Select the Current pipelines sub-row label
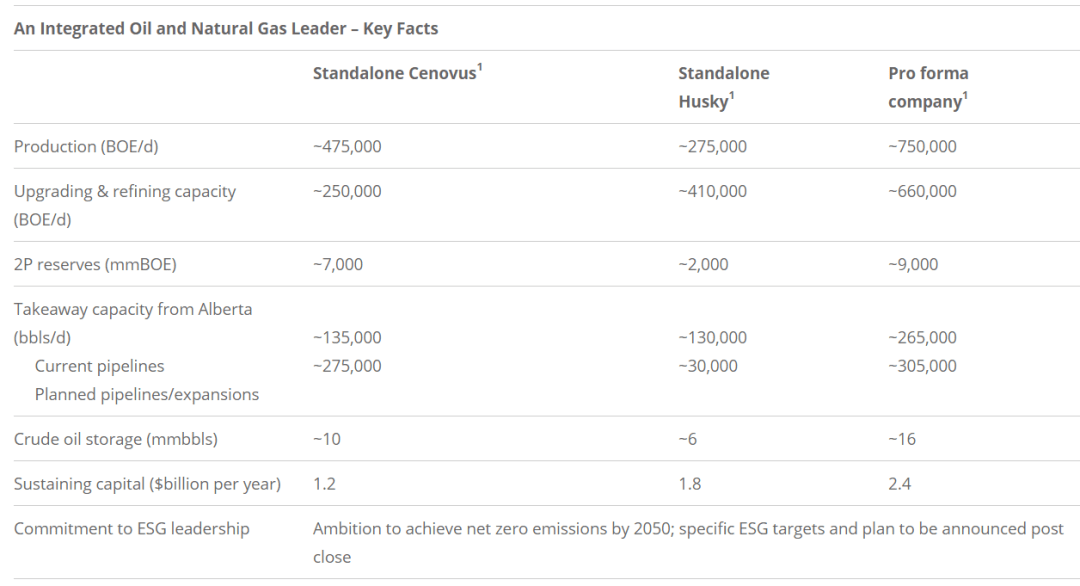The image size is (1080, 586). (99, 366)
